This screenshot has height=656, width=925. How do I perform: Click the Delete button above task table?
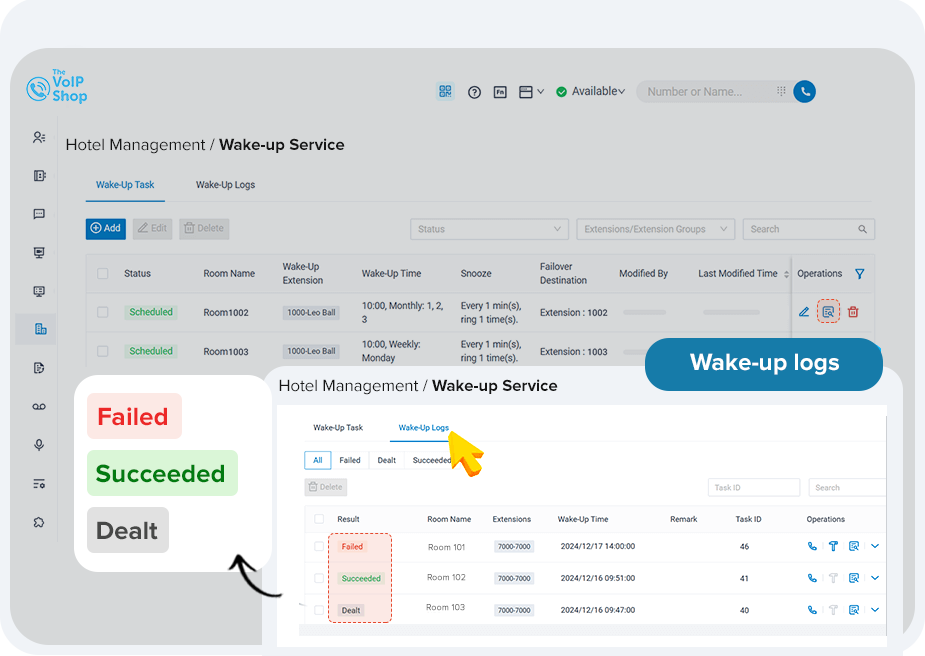[x=204, y=228]
